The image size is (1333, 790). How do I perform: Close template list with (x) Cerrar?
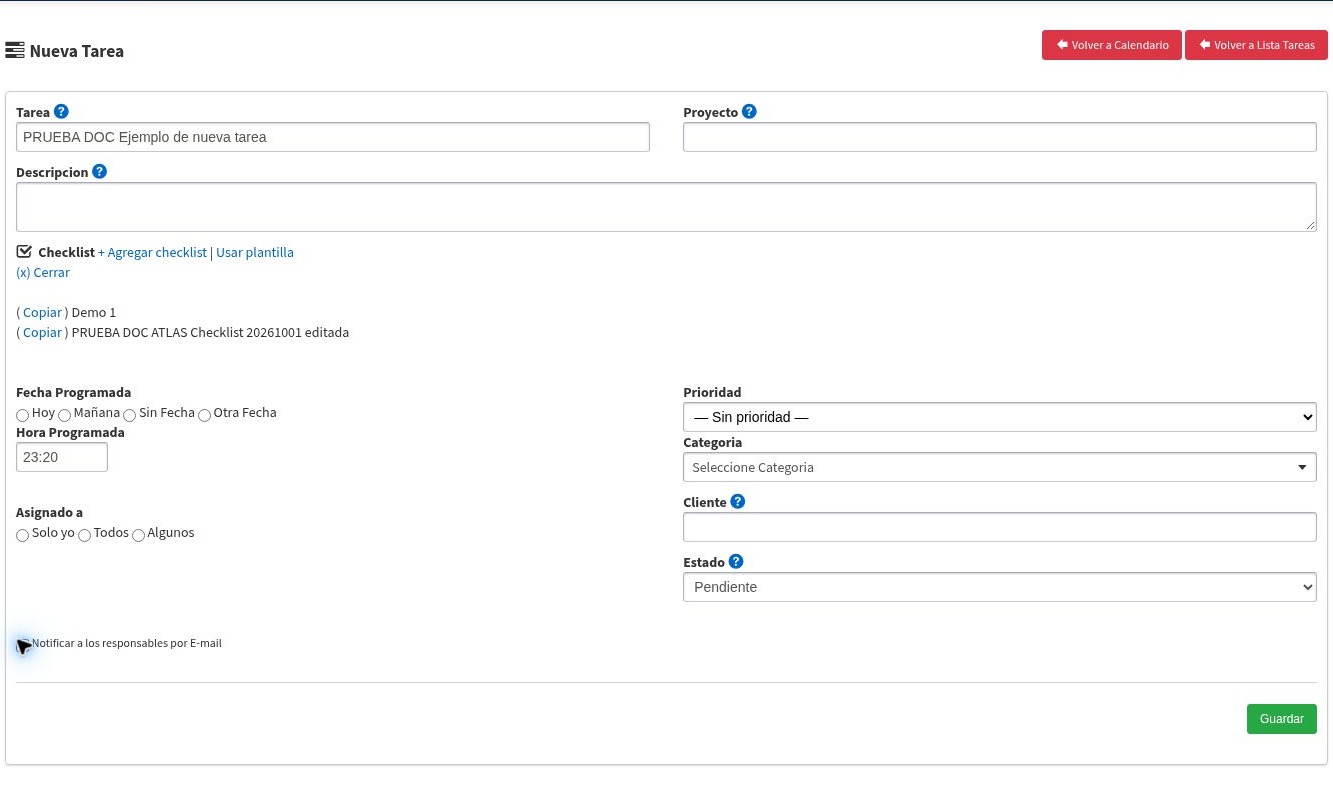pyautogui.click(x=43, y=272)
